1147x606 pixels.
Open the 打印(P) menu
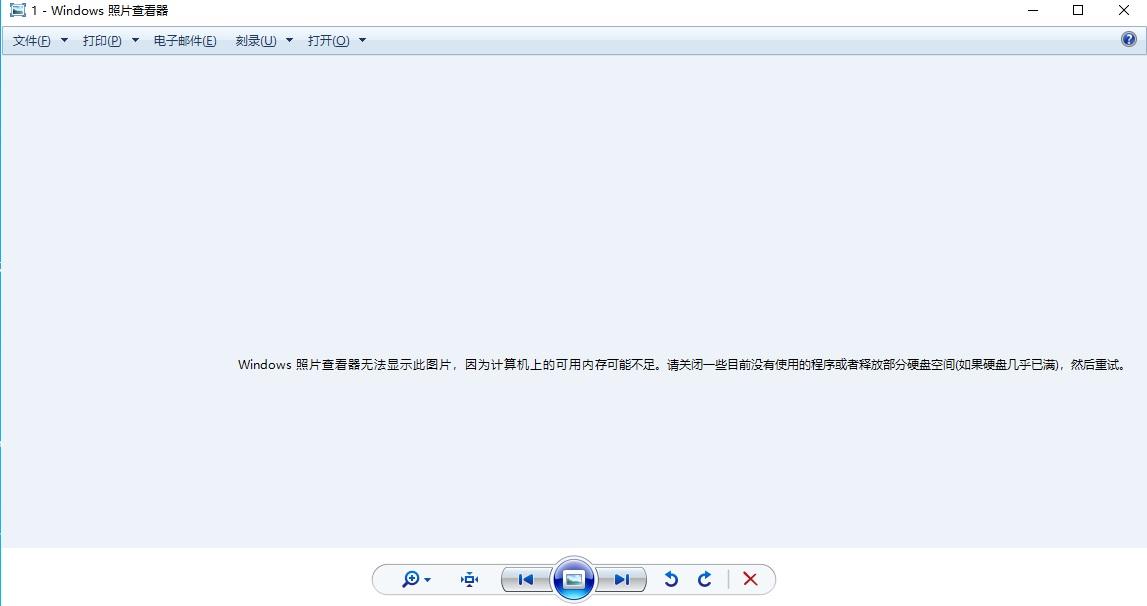click(x=102, y=41)
